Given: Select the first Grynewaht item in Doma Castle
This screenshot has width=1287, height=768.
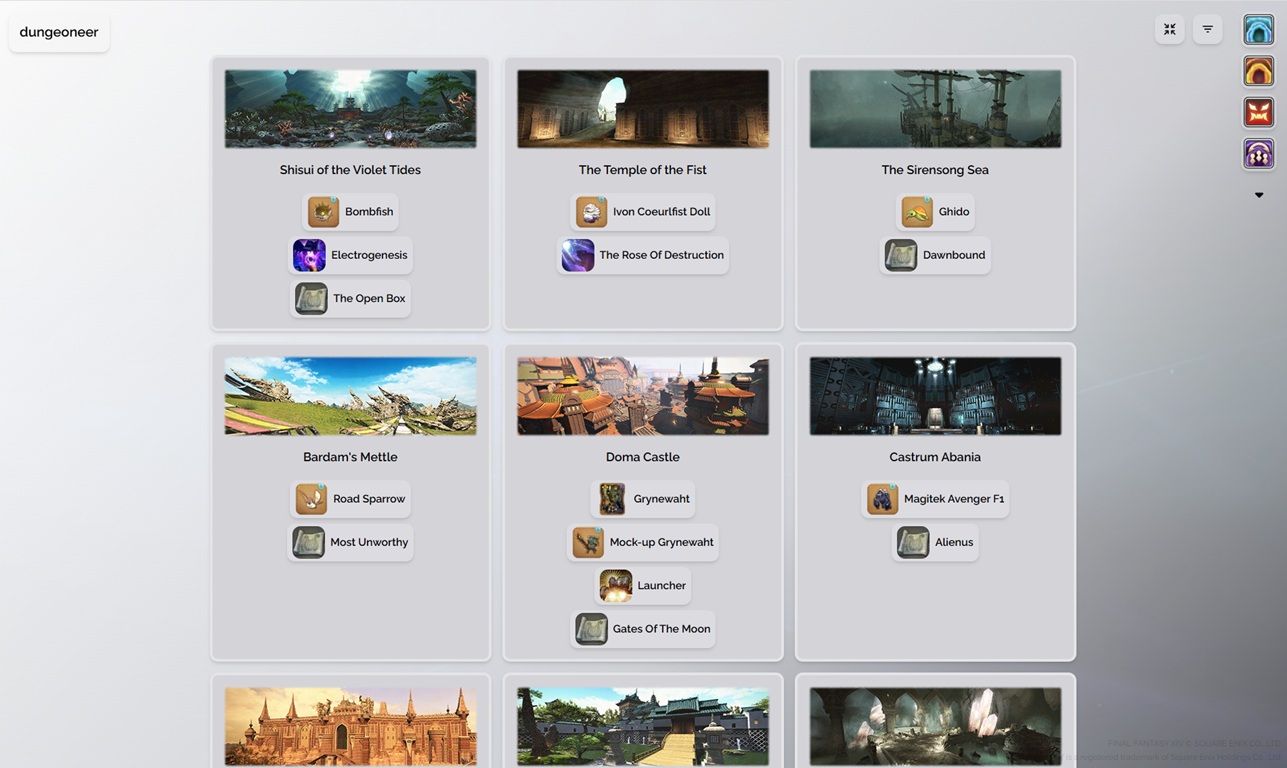Looking at the screenshot, I should 643,499.
